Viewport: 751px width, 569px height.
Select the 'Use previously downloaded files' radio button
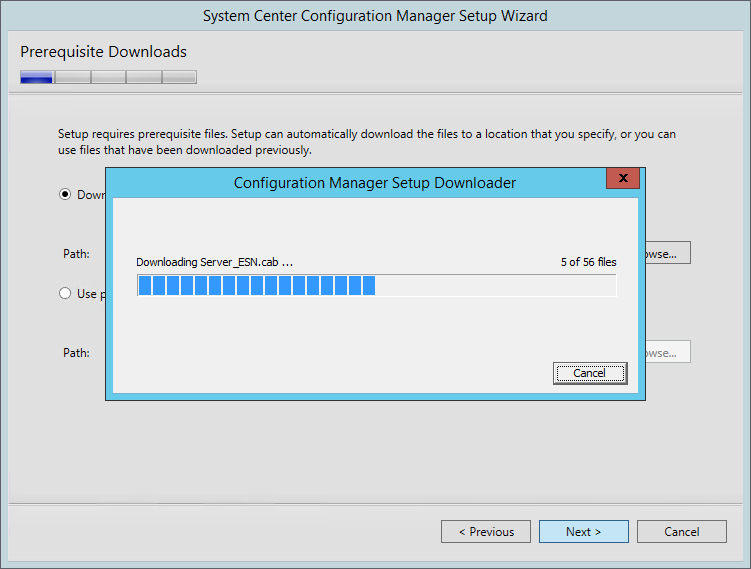click(x=65, y=293)
